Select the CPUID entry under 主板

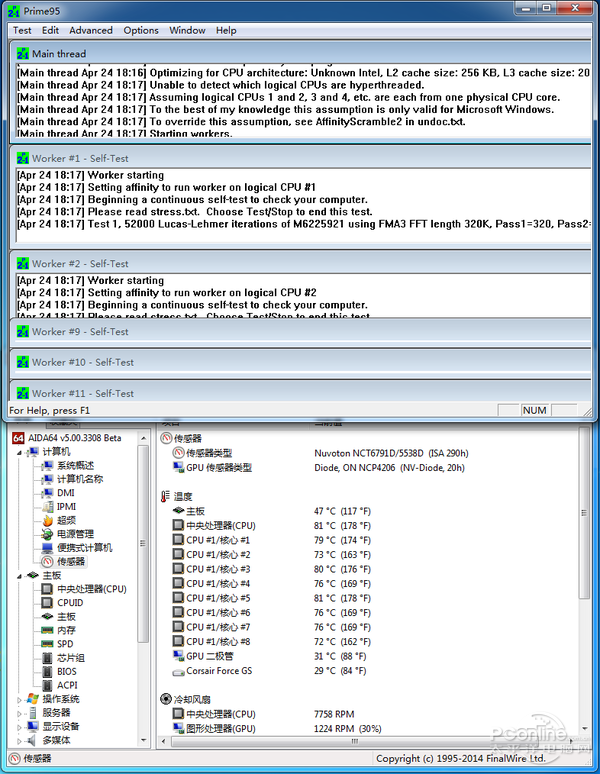pyautogui.click(x=70, y=603)
